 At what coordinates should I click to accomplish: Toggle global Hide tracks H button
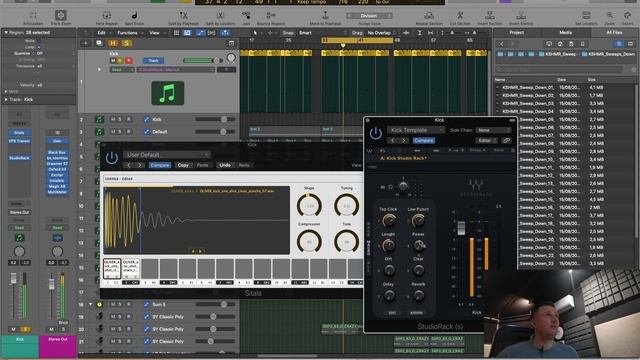click(x=113, y=43)
